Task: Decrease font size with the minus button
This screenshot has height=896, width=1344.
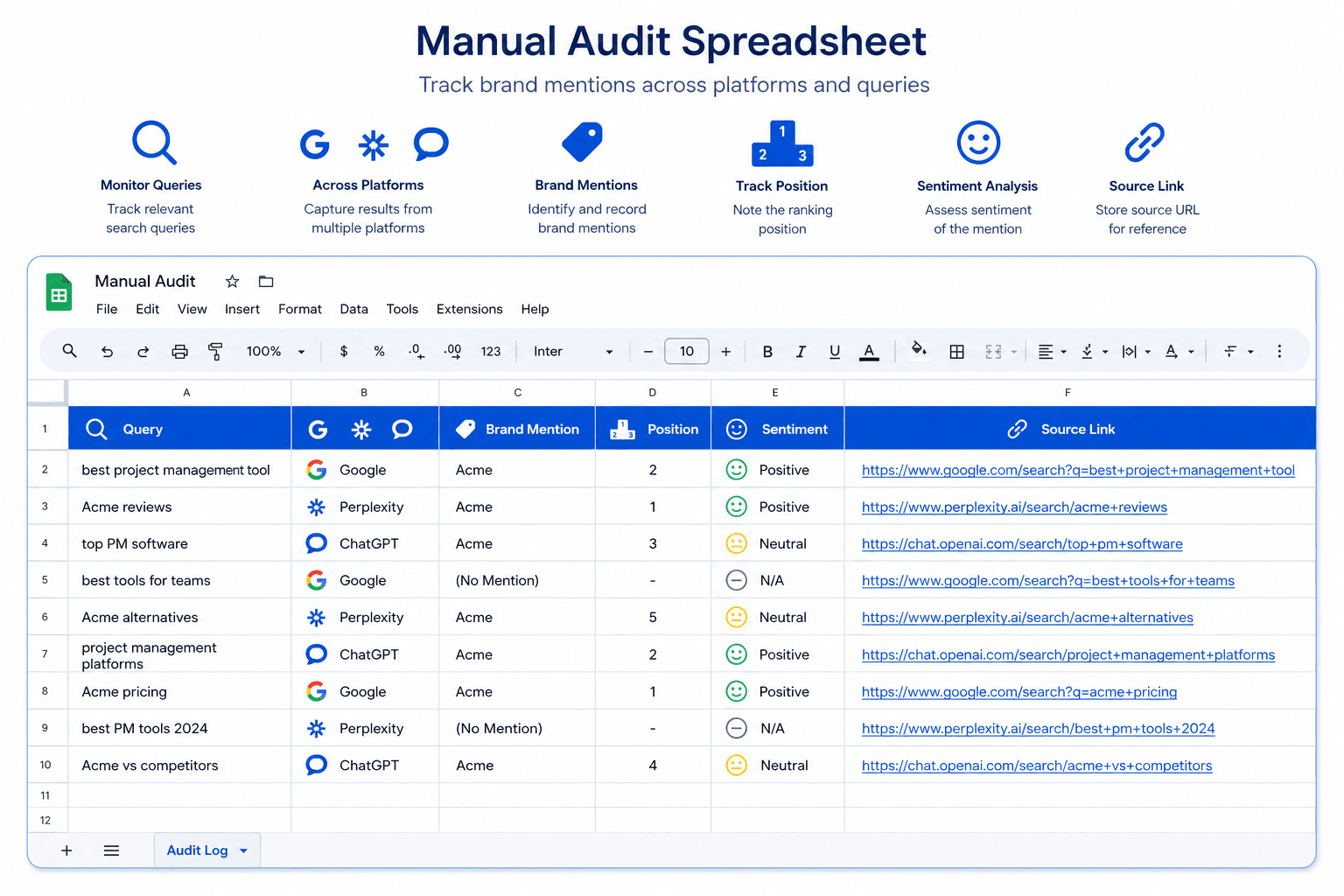Action: (x=648, y=352)
